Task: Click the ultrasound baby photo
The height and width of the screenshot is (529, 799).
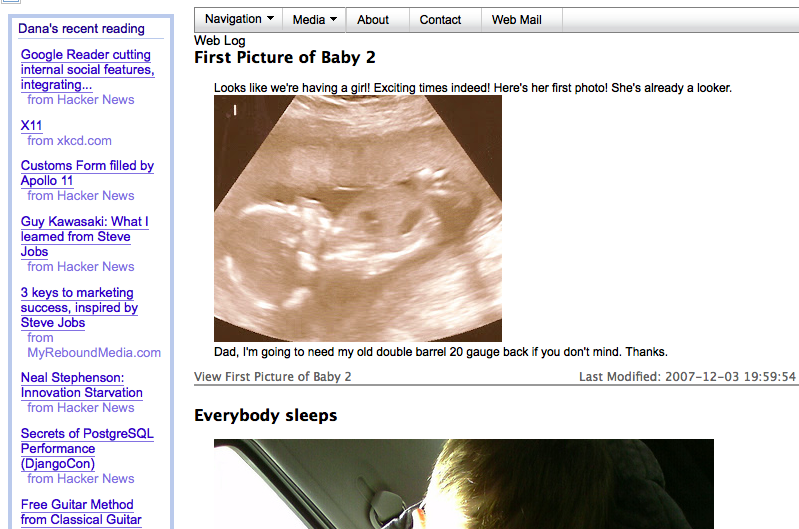Action: [358, 218]
